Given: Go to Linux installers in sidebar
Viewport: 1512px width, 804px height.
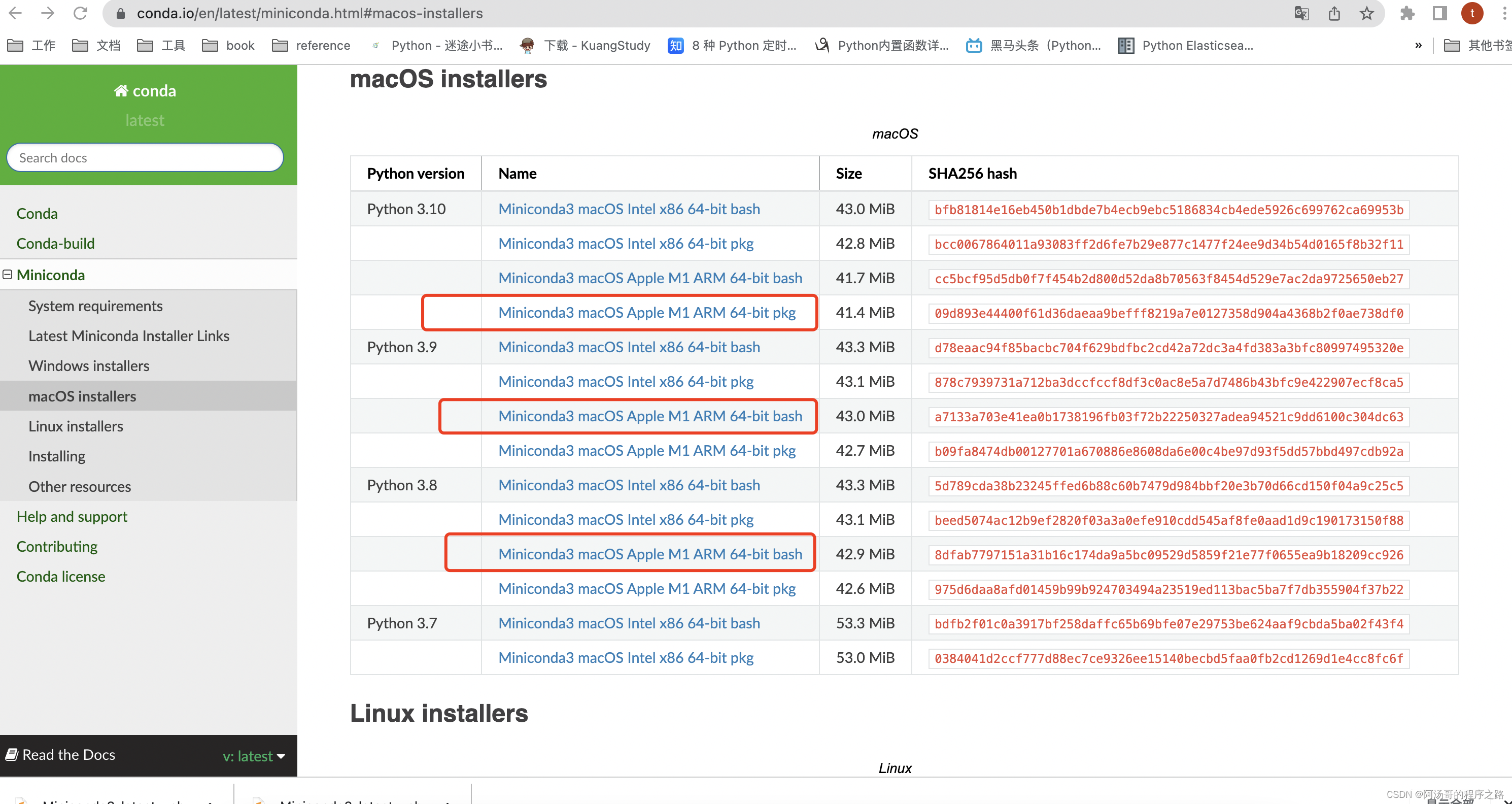Looking at the screenshot, I should pos(76,426).
